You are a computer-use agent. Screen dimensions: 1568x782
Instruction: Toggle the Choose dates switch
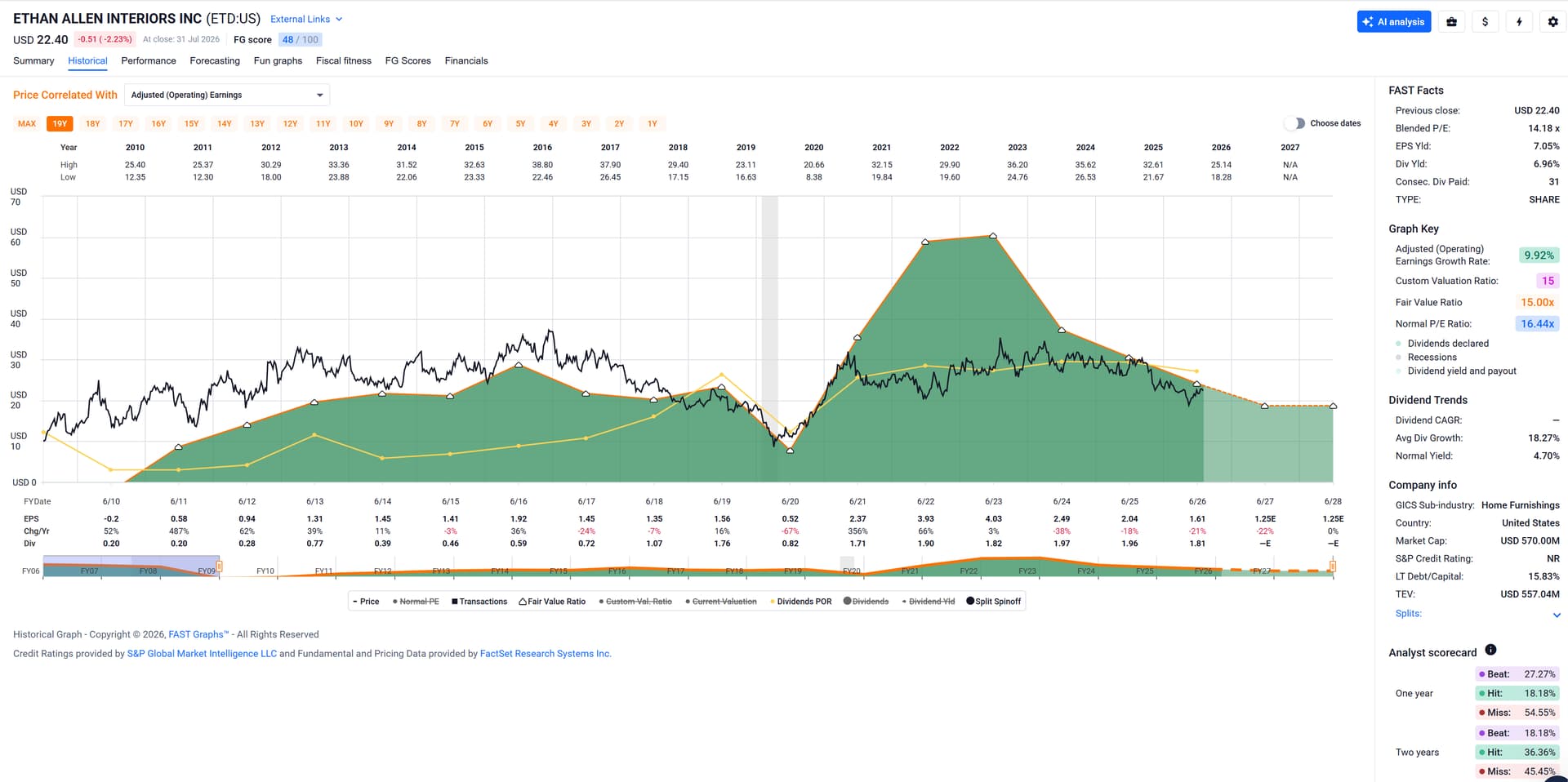(x=1294, y=123)
